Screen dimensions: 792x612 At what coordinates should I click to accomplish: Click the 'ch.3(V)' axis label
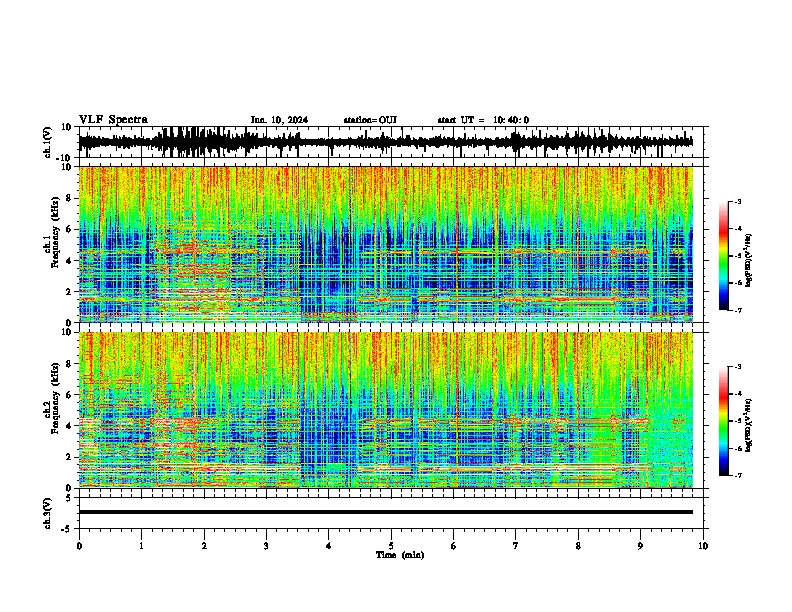click(x=48, y=513)
